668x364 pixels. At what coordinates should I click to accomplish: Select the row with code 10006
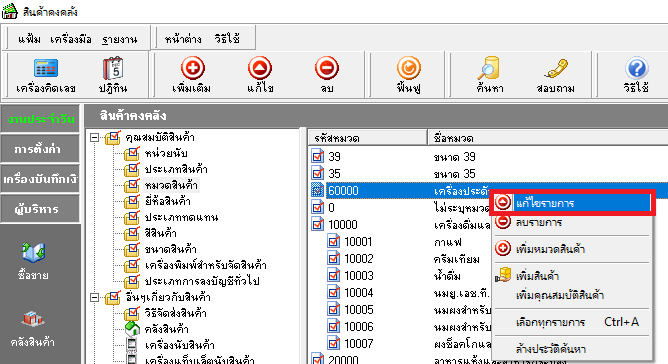[359, 326]
